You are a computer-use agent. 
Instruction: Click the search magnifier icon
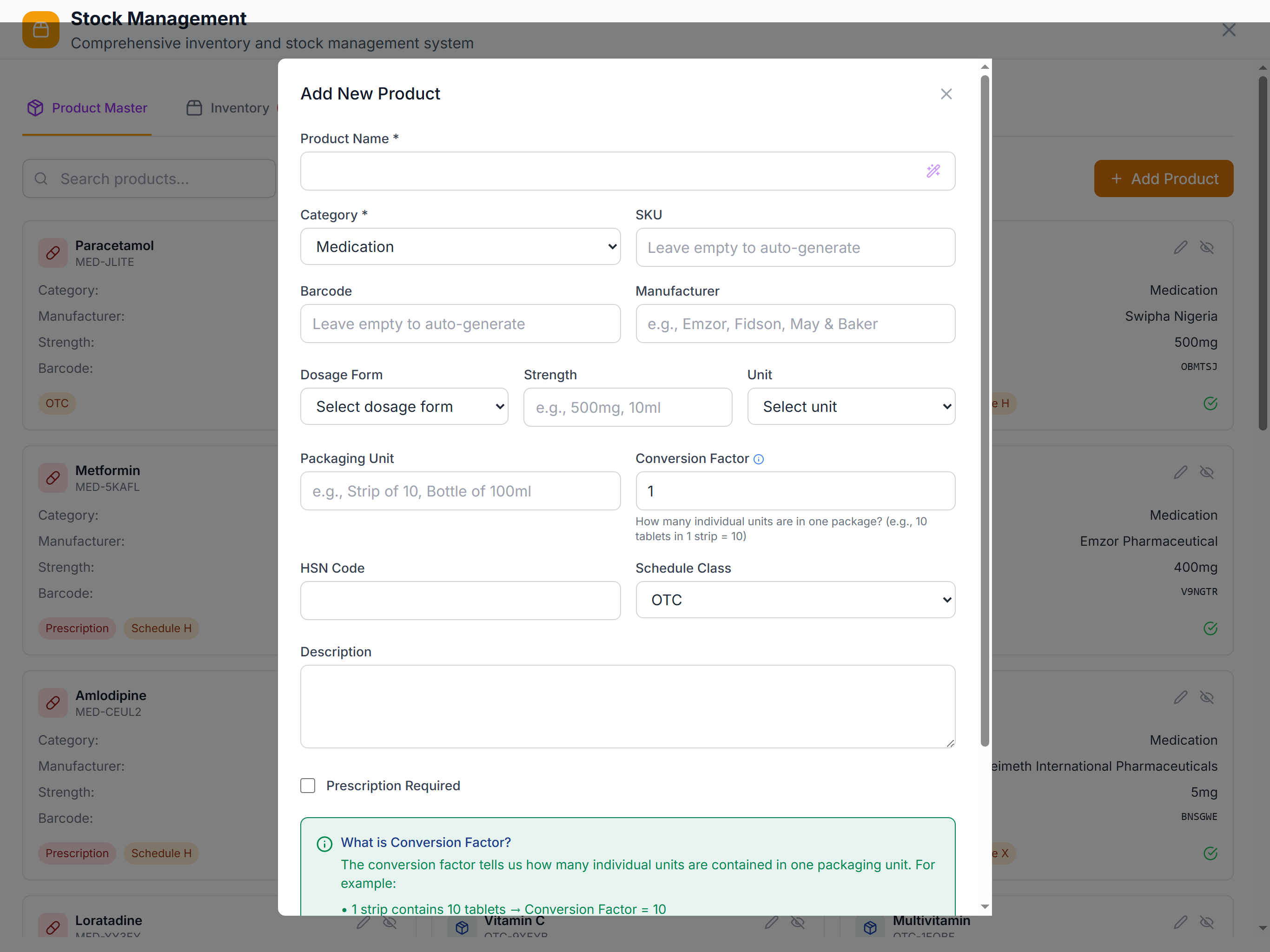pyautogui.click(x=41, y=179)
